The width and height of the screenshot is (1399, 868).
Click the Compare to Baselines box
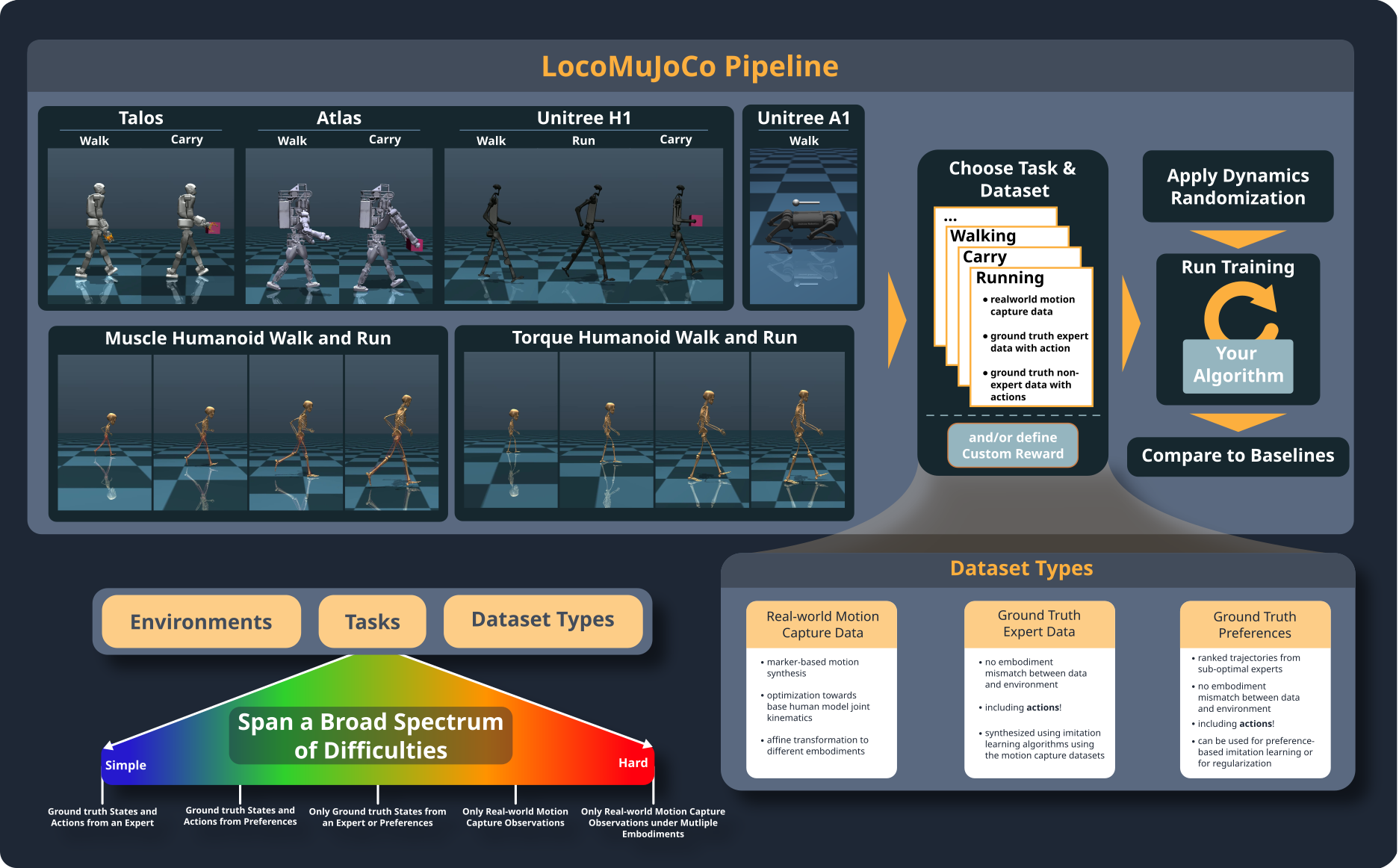tap(1238, 456)
